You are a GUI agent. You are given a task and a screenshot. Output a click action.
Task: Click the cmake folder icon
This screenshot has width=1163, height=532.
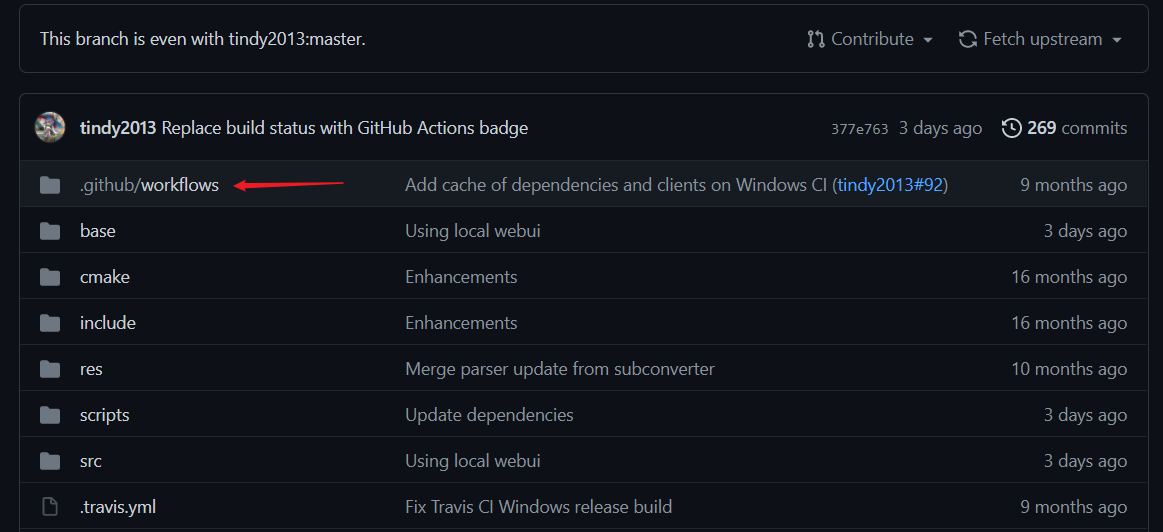pos(50,277)
